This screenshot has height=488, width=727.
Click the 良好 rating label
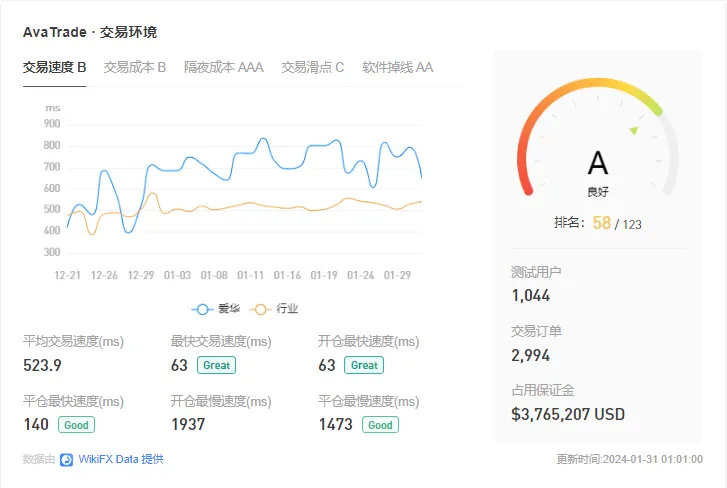click(x=598, y=192)
